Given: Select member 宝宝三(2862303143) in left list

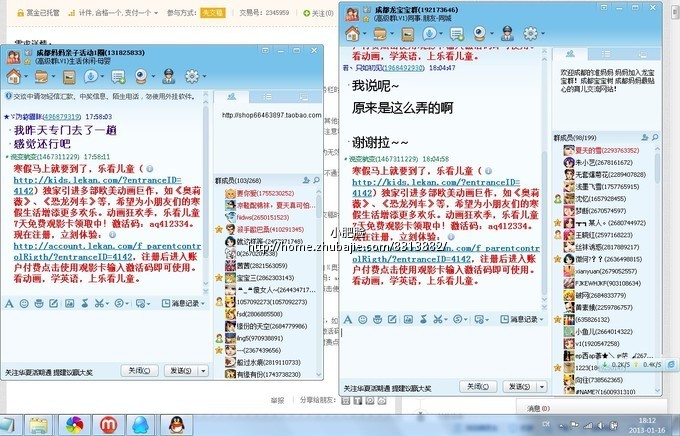Looking at the screenshot, I should pos(265,278).
